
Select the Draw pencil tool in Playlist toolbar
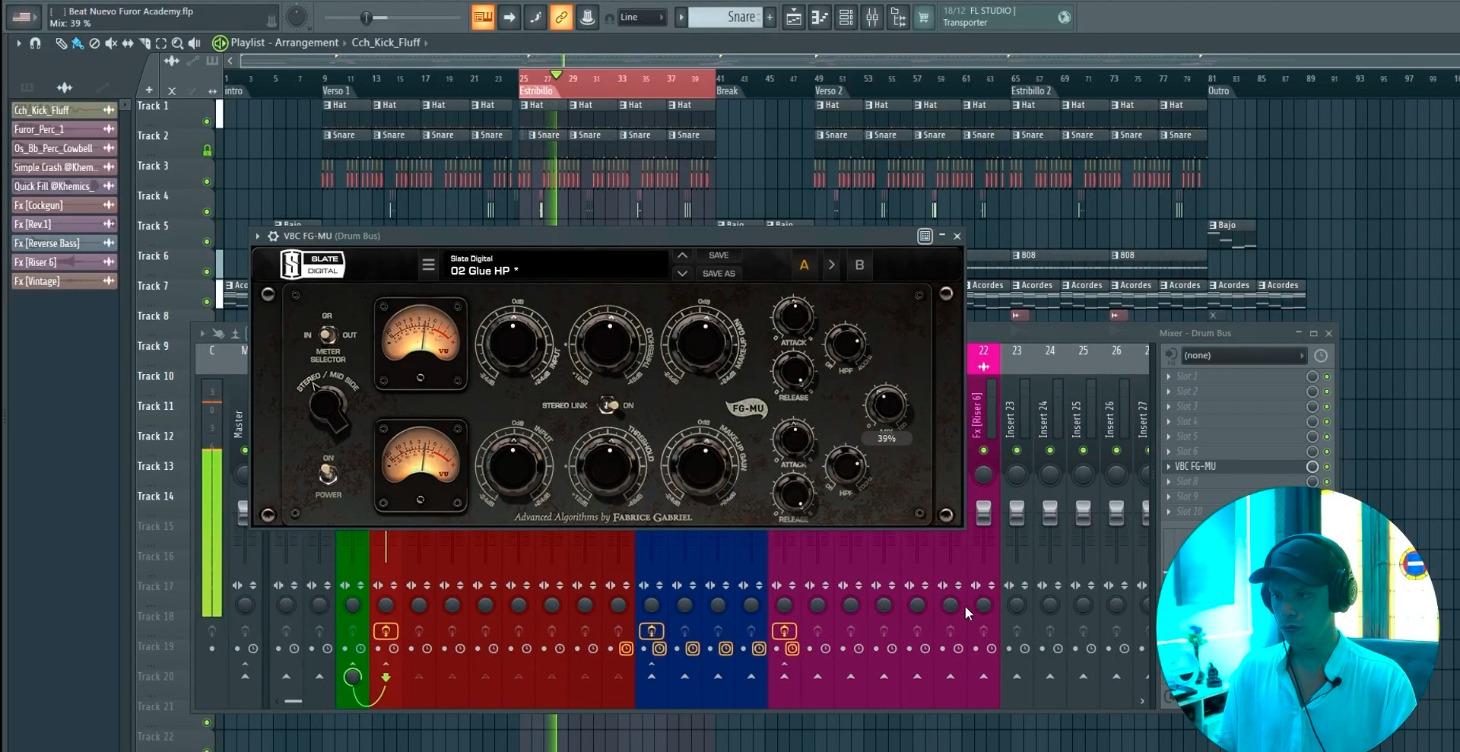[x=61, y=43]
